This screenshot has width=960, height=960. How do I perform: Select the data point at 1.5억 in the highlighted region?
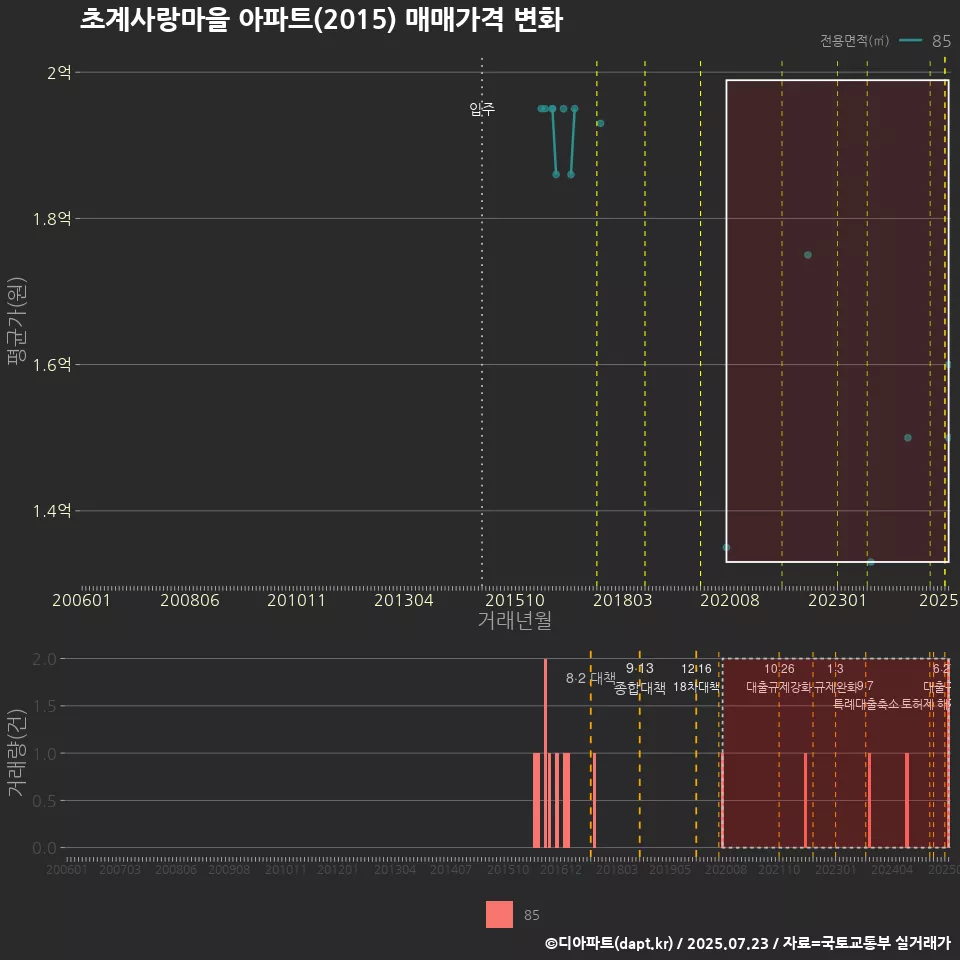coord(908,438)
